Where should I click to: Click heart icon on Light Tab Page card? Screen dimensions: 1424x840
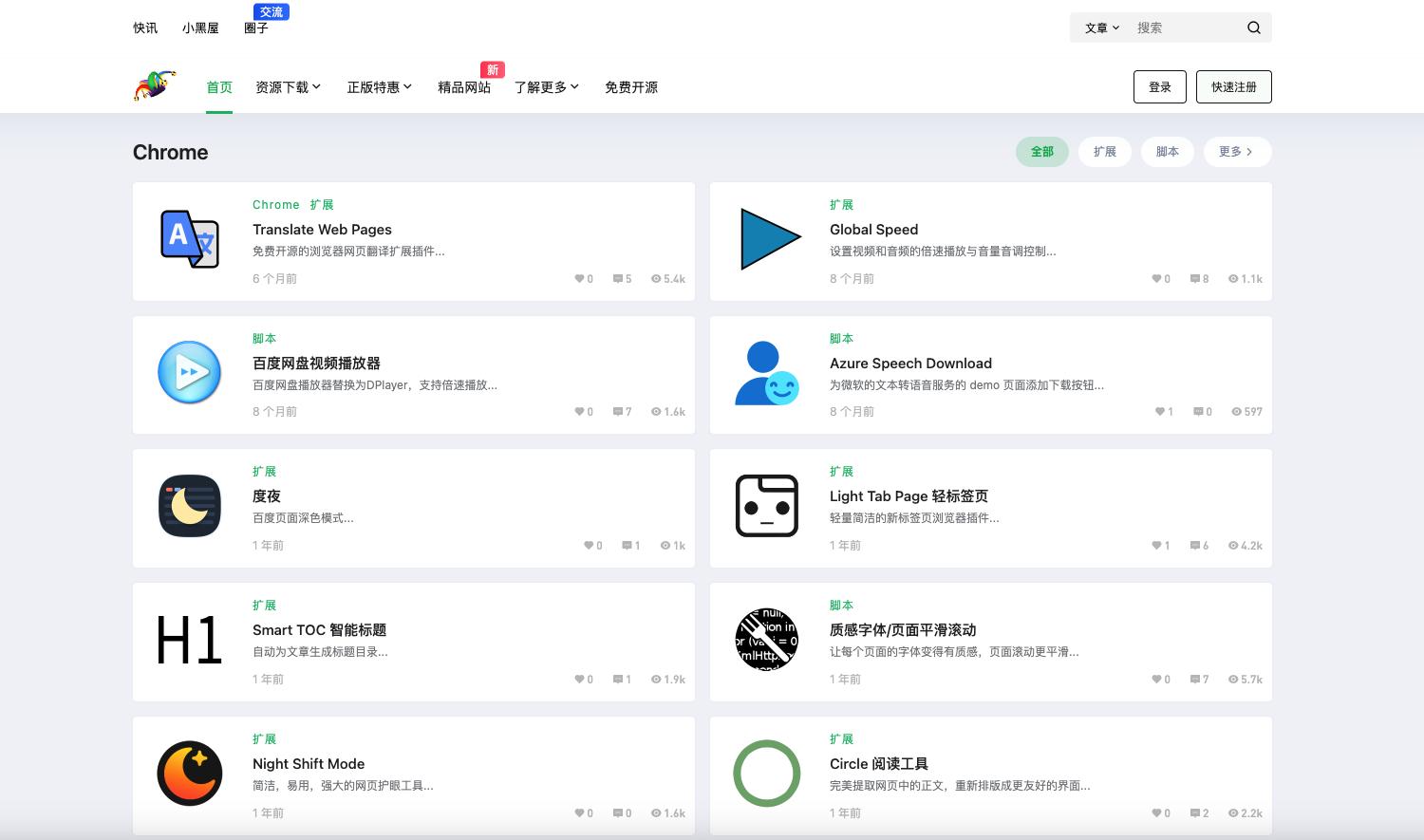(1156, 546)
